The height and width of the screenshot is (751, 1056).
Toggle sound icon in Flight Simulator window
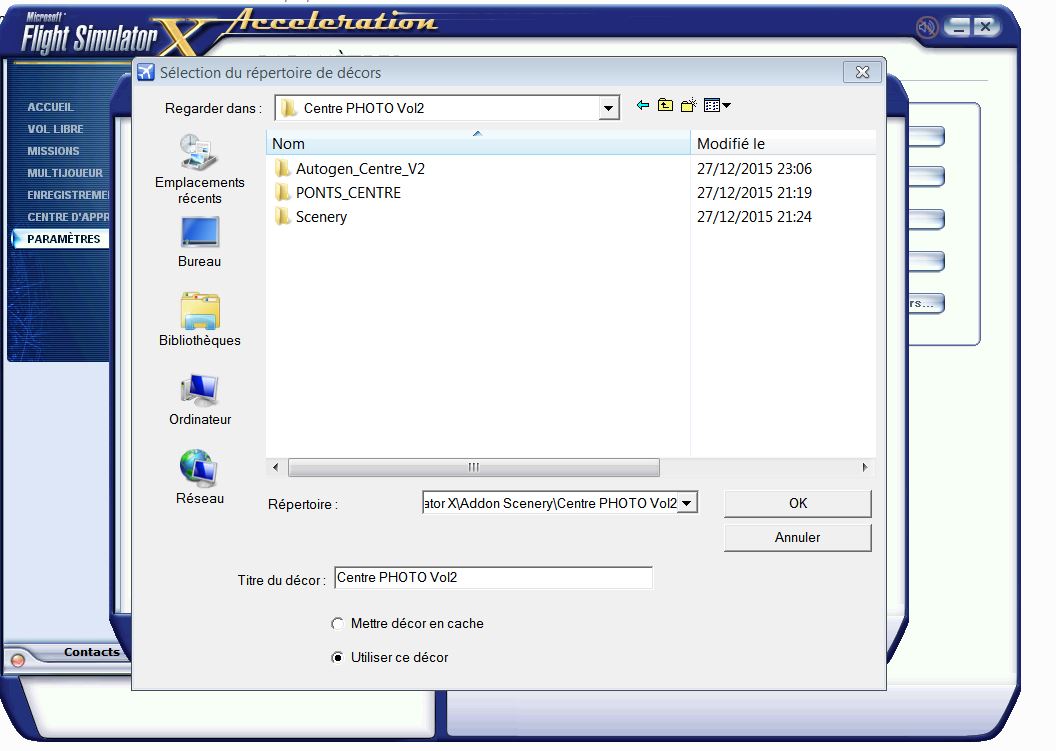coord(927,28)
